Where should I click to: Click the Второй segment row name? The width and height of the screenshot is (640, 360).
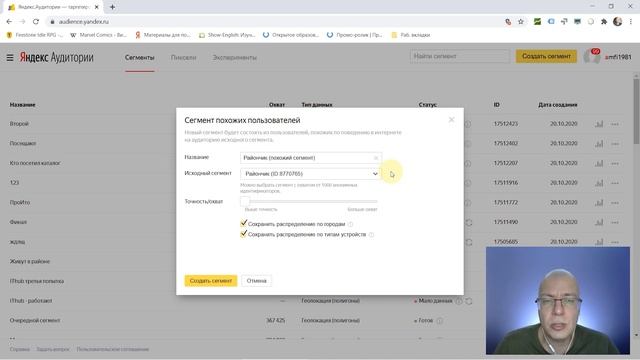[19, 124]
